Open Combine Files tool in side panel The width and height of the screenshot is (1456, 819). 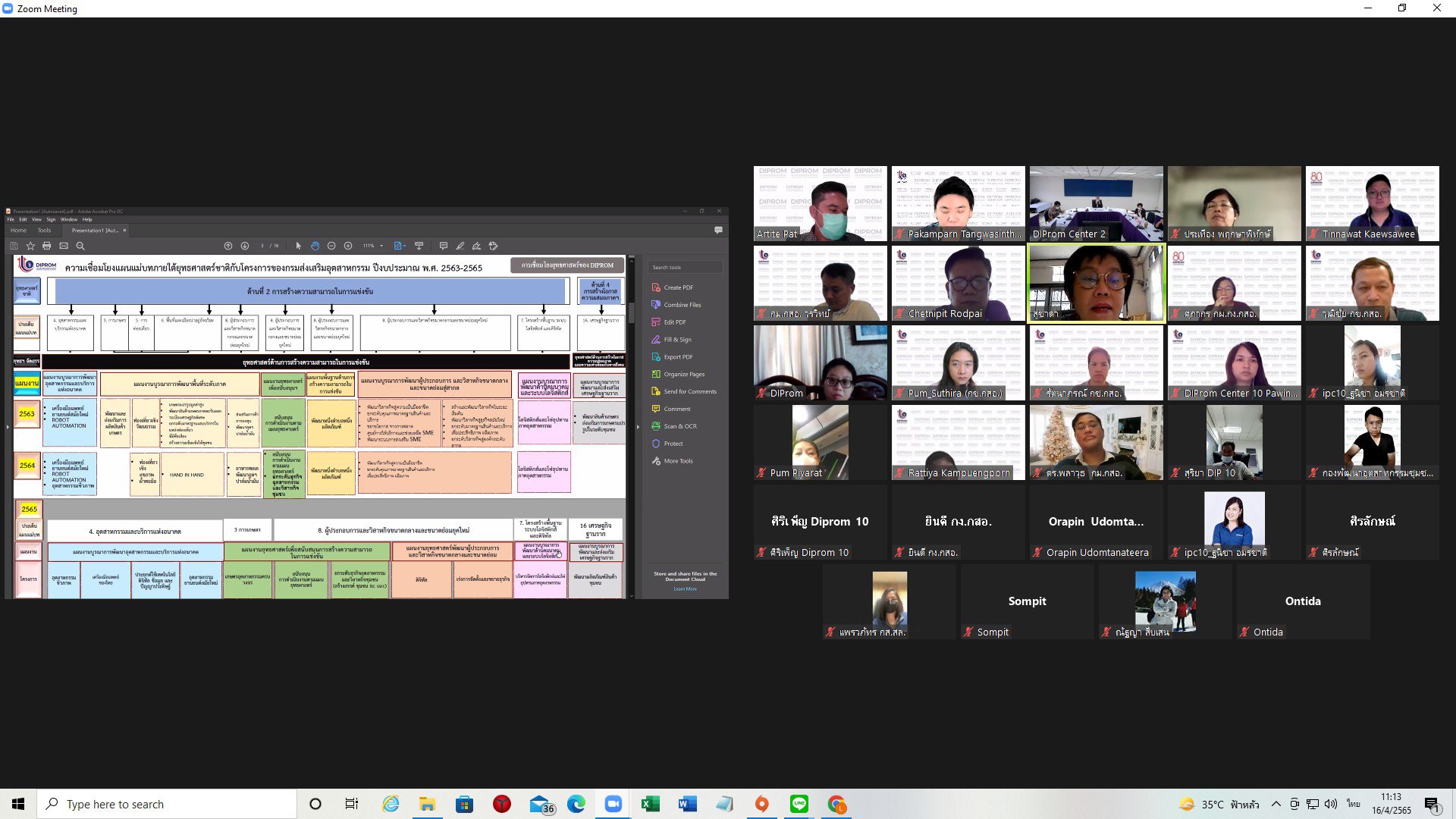click(x=676, y=305)
